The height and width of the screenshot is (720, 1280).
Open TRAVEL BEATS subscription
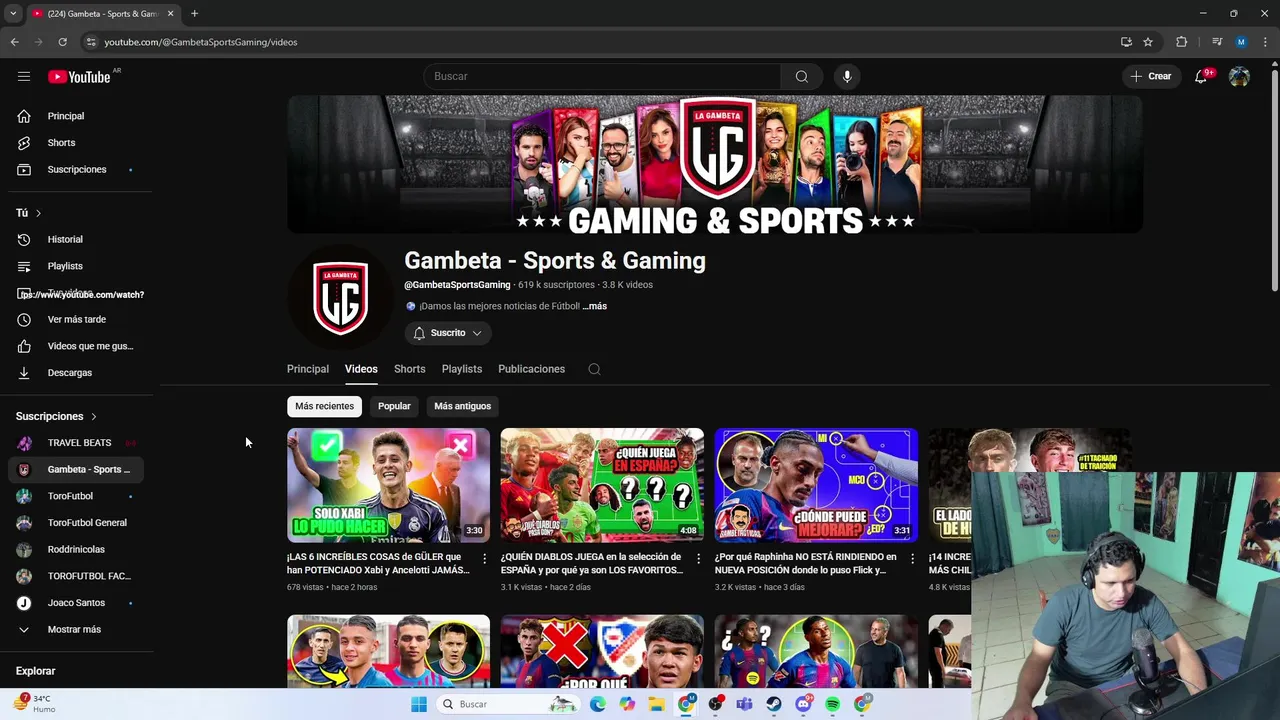[80, 443]
